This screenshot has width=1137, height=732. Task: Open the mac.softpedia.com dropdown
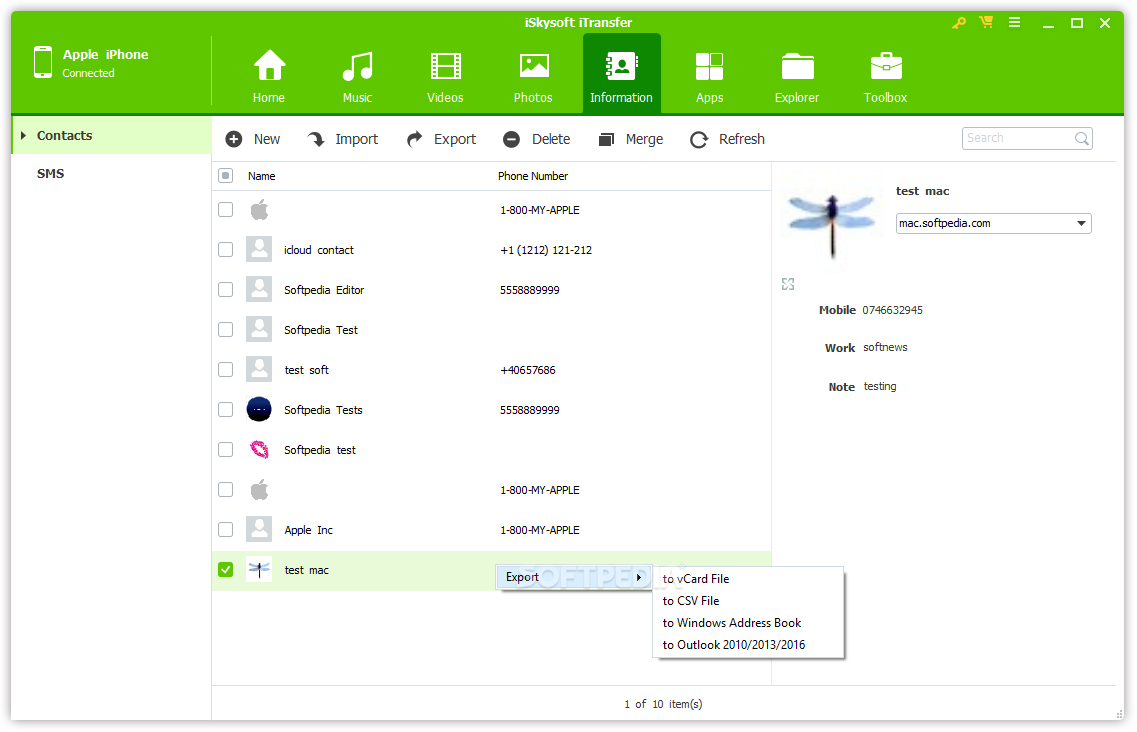[993, 223]
